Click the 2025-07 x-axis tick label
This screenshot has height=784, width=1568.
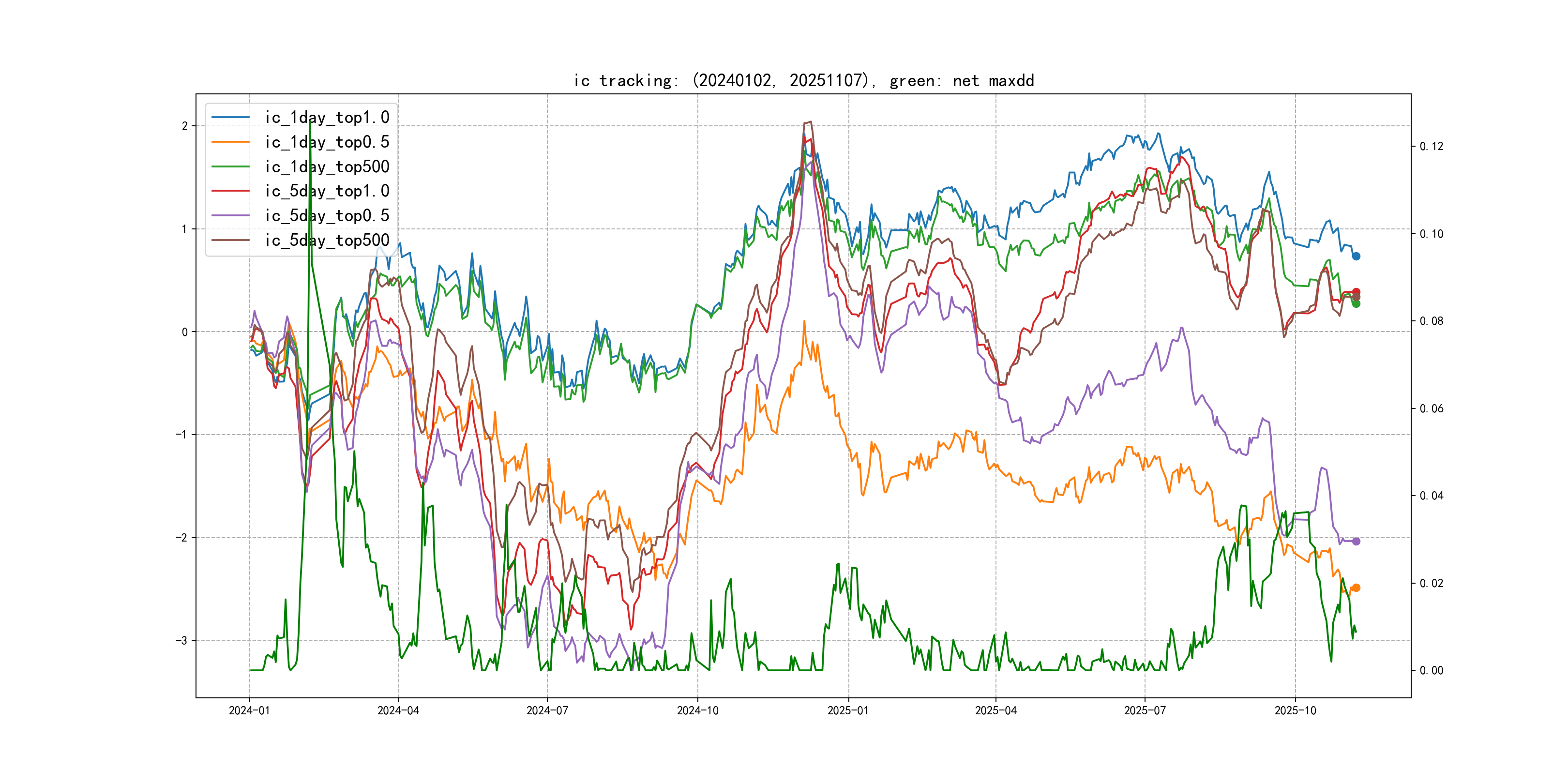click(x=1145, y=710)
